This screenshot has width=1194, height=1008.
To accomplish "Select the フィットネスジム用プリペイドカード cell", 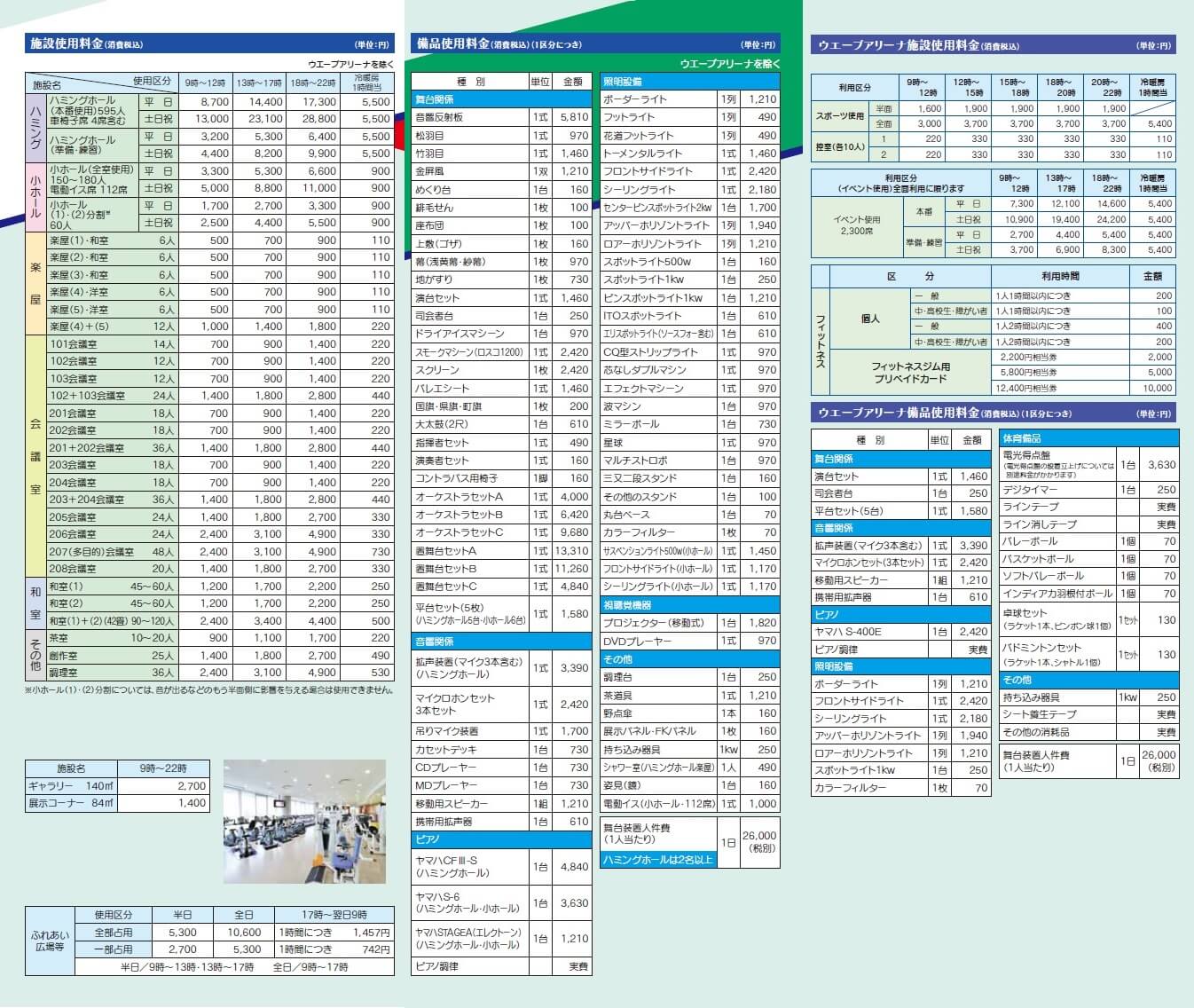I will tap(910, 373).
